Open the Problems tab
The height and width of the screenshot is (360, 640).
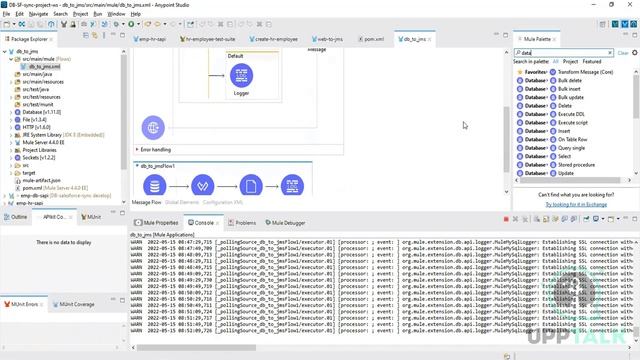point(242,223)
